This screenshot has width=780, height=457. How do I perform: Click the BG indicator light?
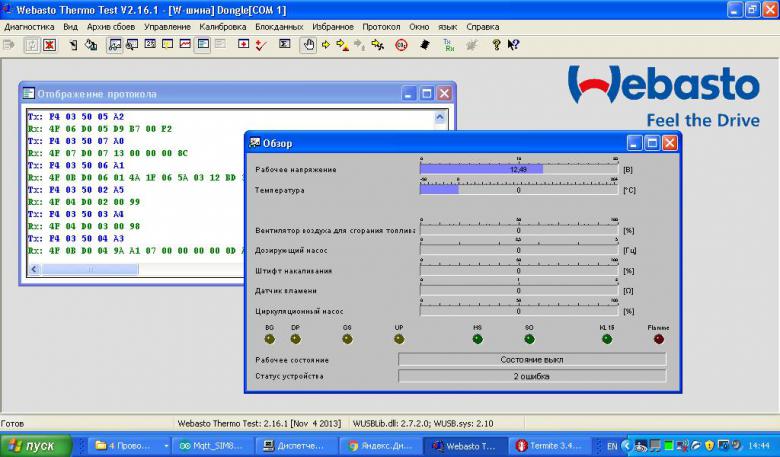pos(270,339)
